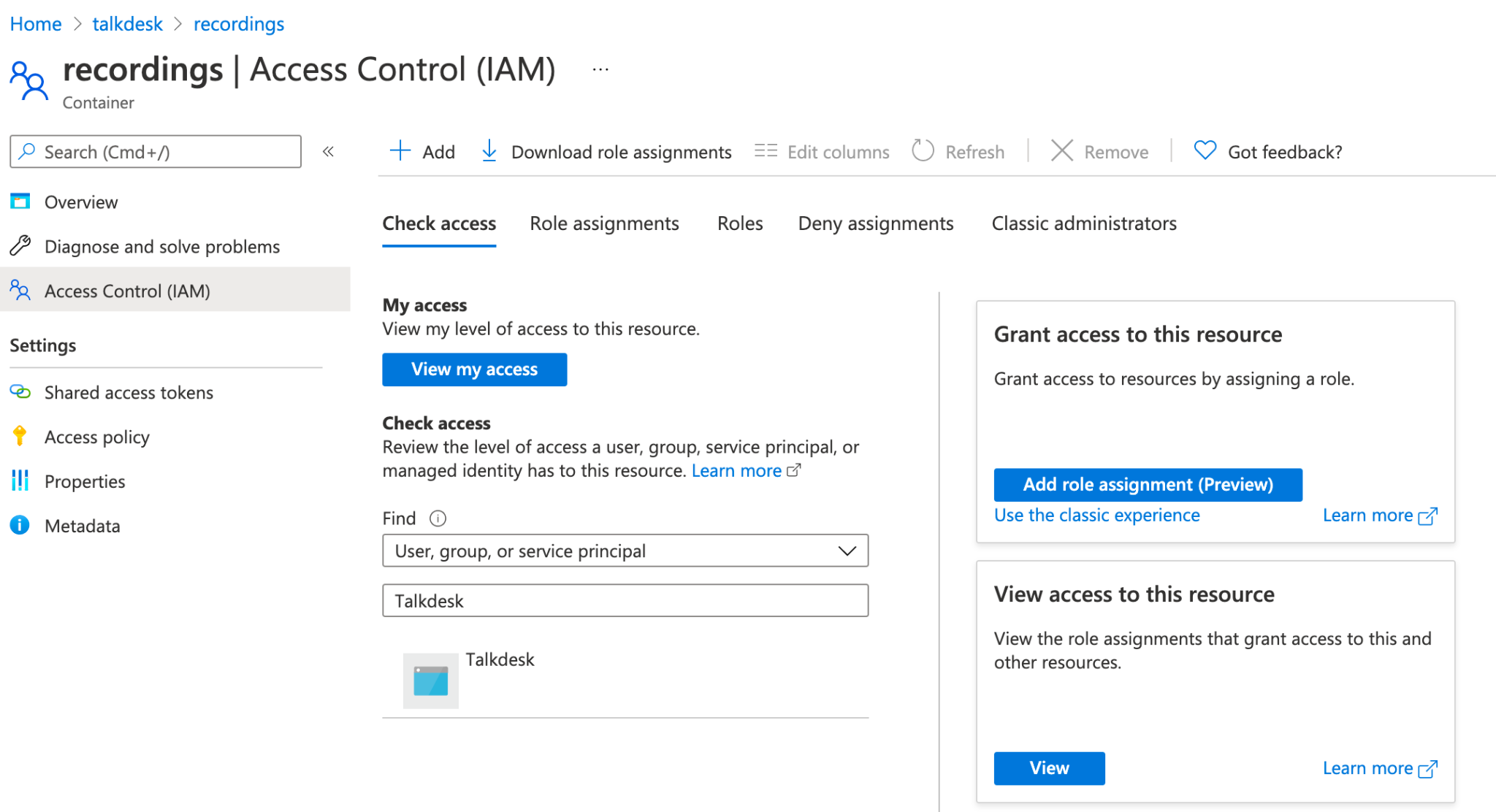Select the Talkdesk search result
This screenshot has width=1496, height=812.
(x=625, y=681)
